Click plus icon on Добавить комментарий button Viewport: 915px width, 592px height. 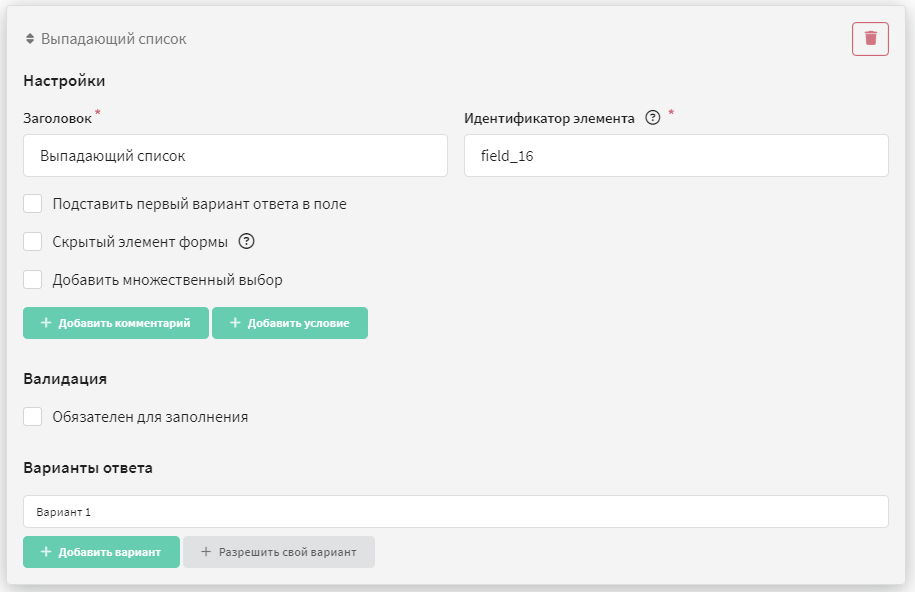(x=46, y=322)
